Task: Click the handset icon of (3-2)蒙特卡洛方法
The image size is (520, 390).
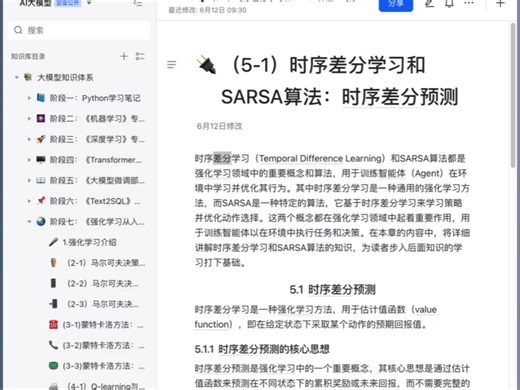Action: 53,345
